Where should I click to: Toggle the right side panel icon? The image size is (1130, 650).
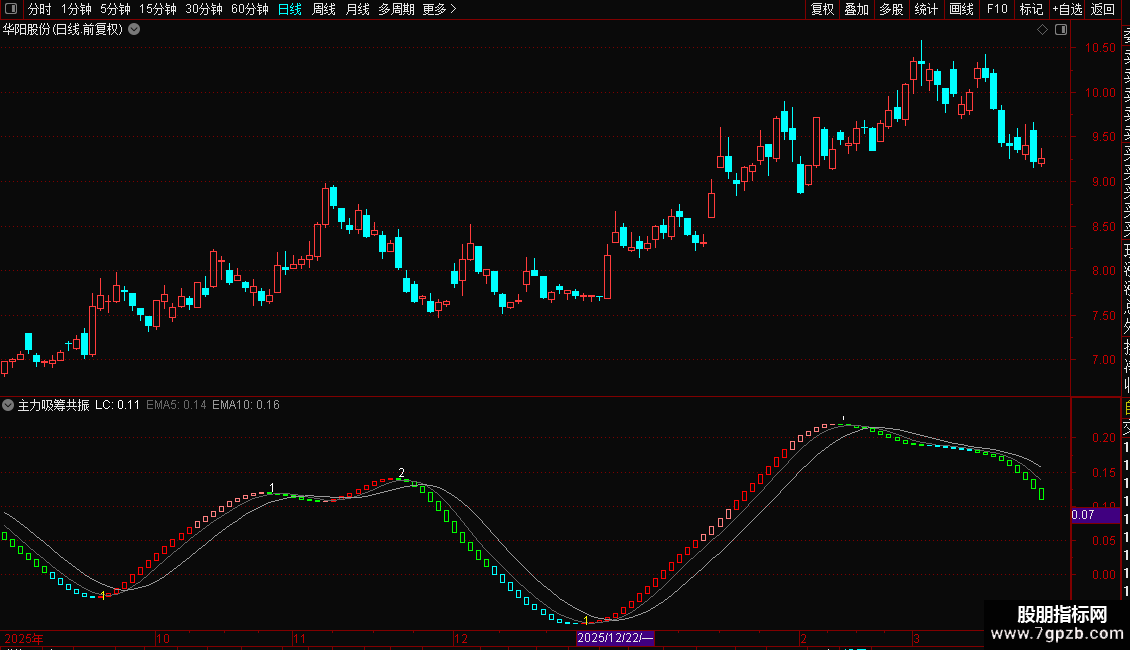(x=1061, y=30)
